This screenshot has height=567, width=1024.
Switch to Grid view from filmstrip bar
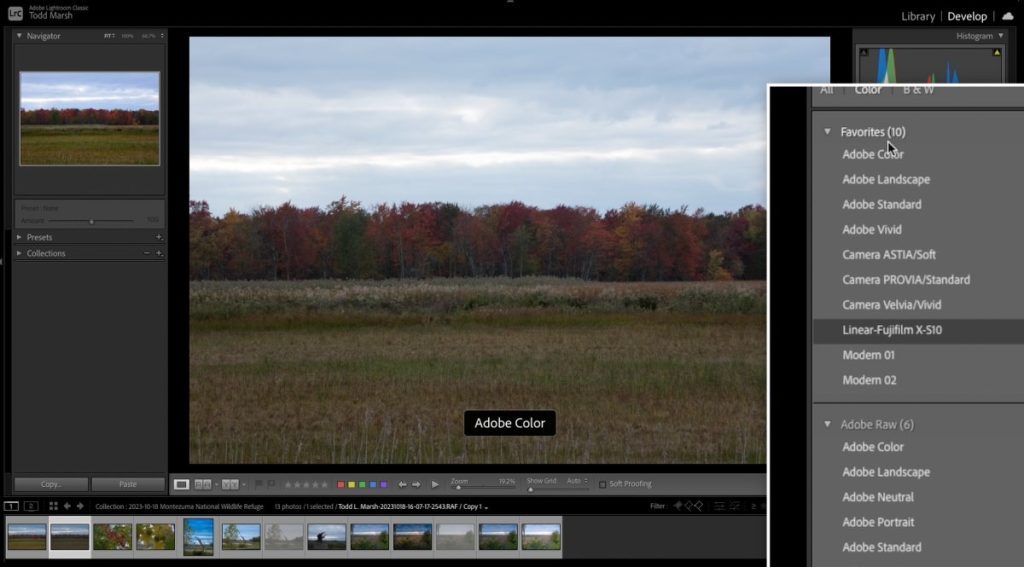(54, 506)
